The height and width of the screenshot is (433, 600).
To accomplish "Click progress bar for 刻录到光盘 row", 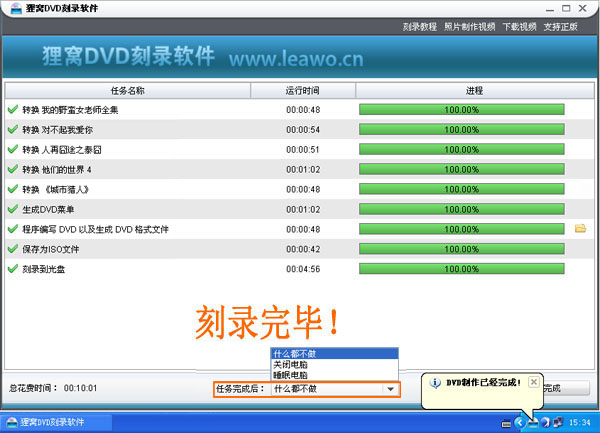I will [x=461, y=269].
